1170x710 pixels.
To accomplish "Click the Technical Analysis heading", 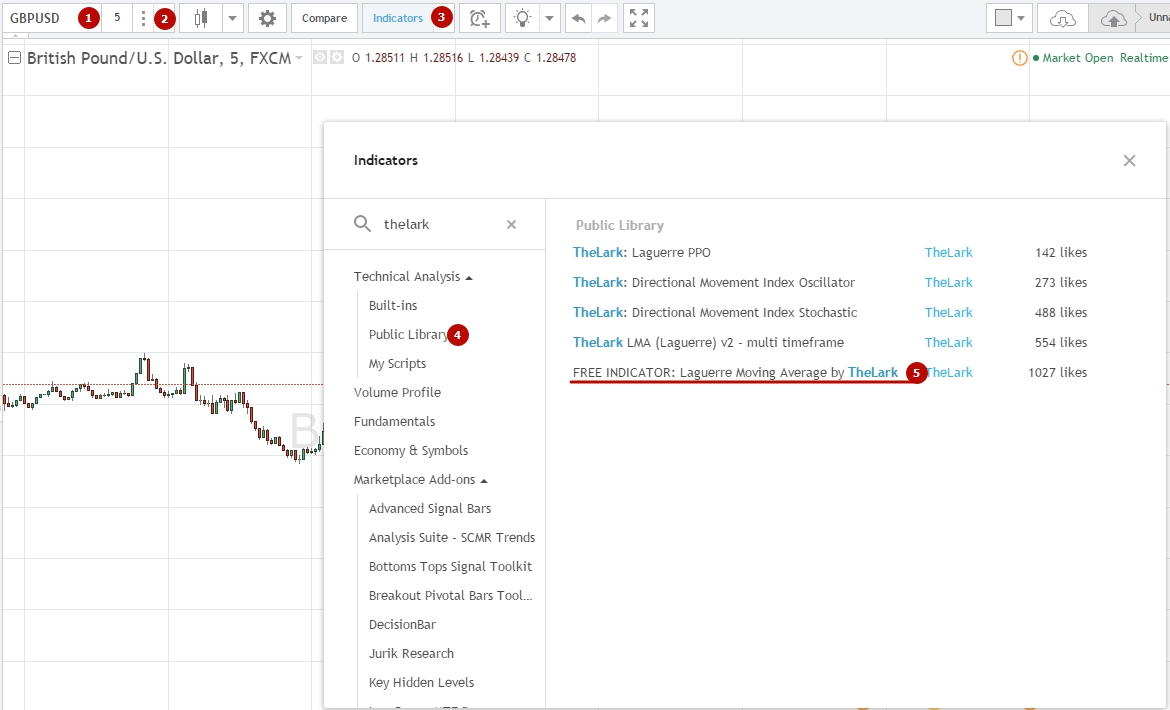I will 407,277.
